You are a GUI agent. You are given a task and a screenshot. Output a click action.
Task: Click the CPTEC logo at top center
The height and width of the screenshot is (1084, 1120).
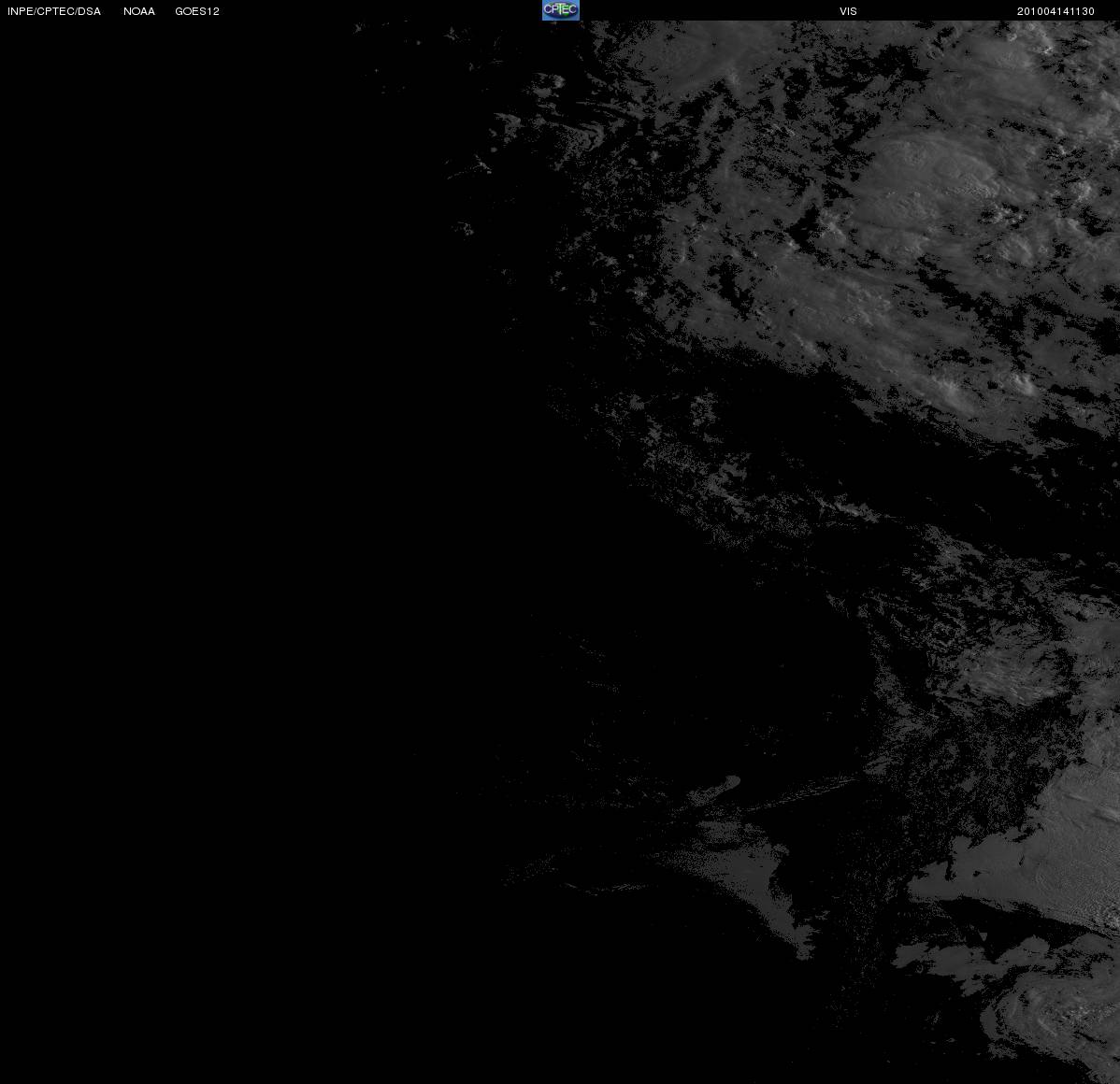click(561, 10)
